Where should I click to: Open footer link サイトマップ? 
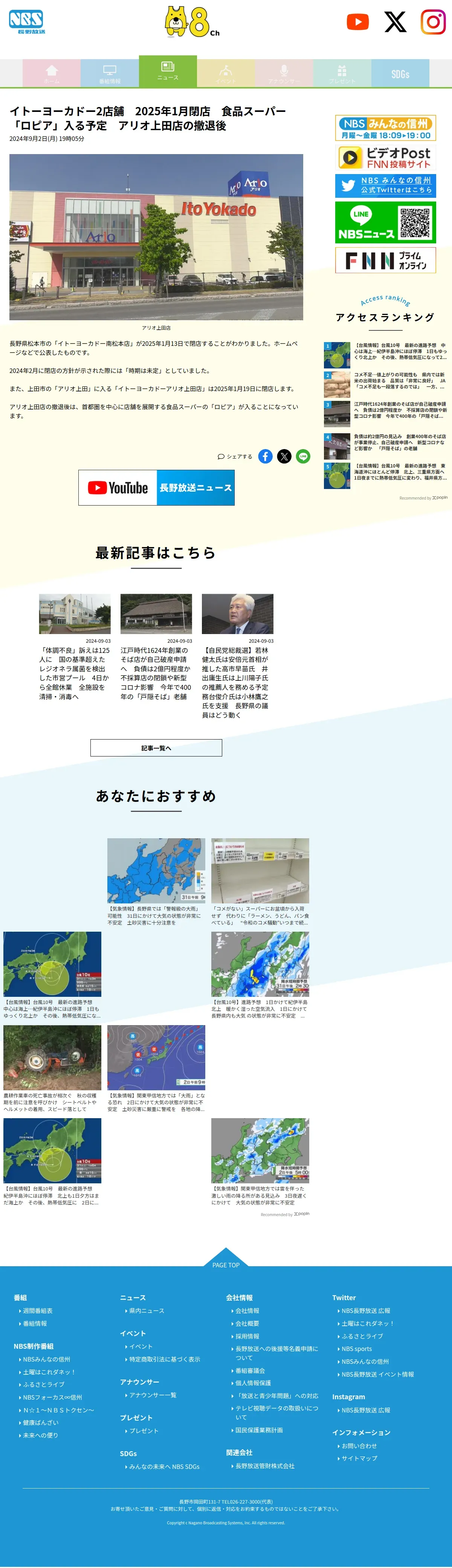click(359, 1458)
